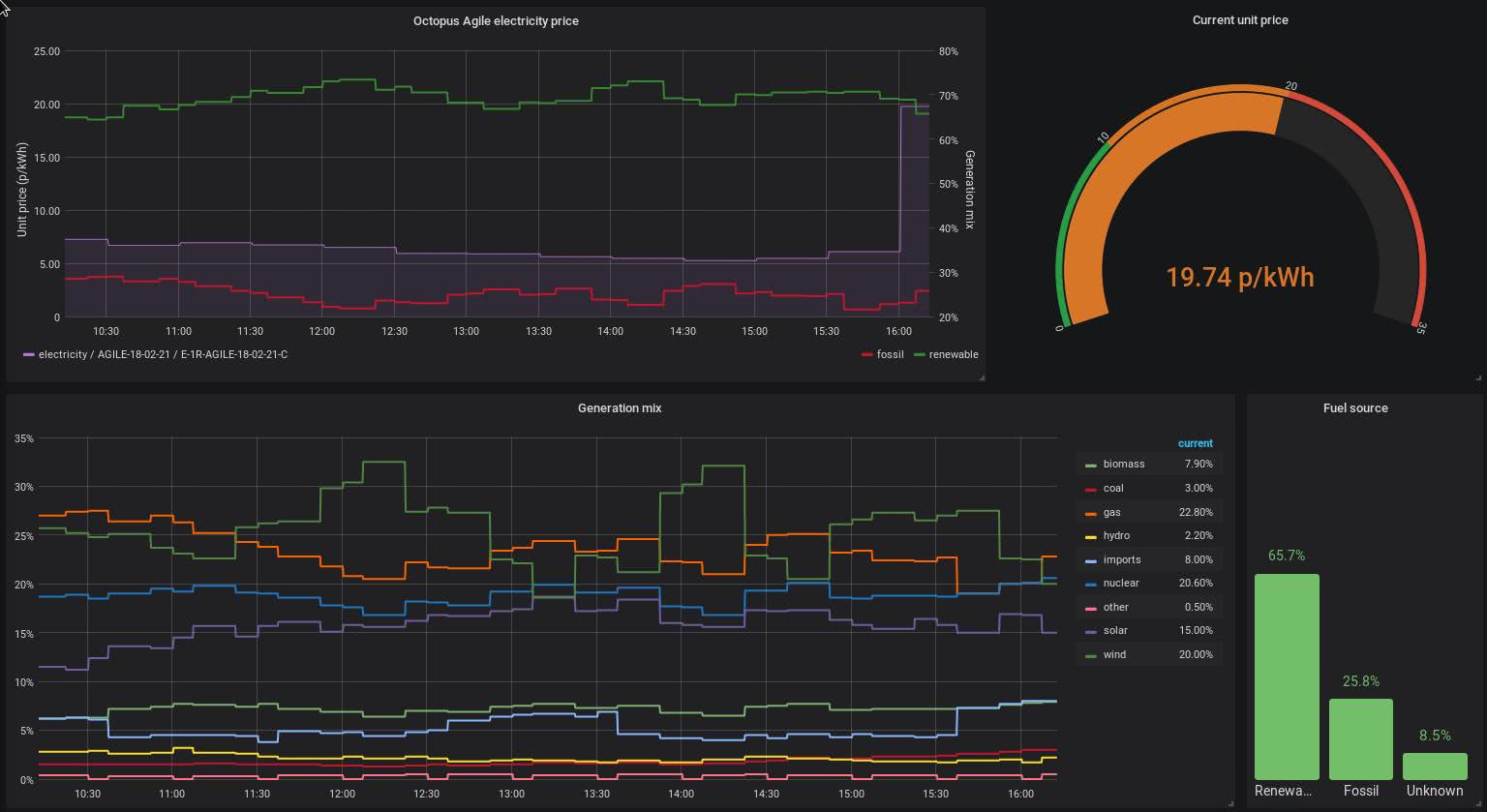Click the 19.74 p/kWh gauge value

(x=1239, y=277)
